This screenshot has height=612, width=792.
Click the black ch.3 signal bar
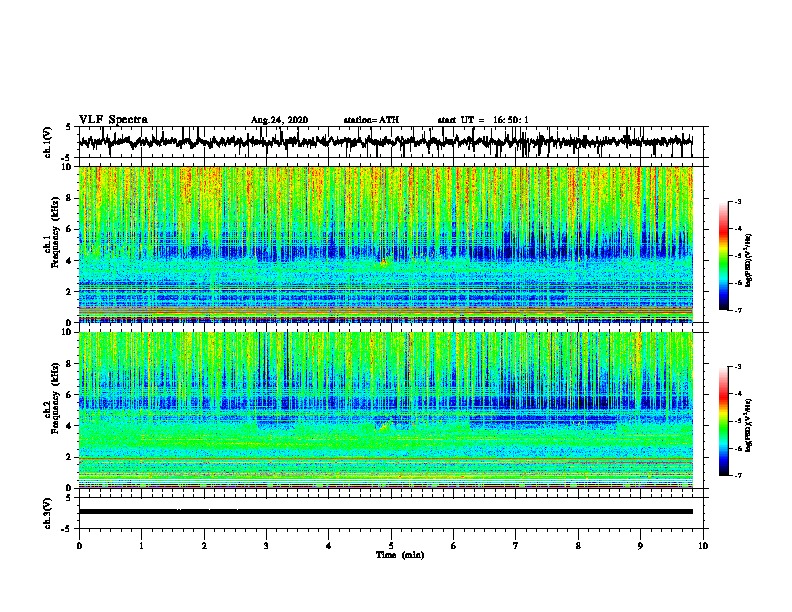(x=386, y=512)
